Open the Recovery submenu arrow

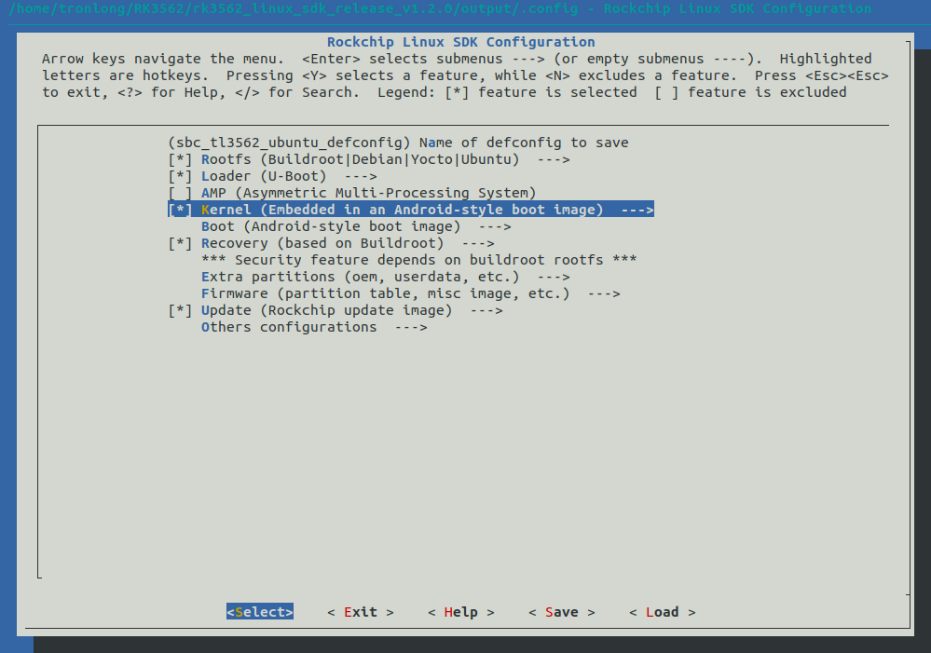[478, 243]
